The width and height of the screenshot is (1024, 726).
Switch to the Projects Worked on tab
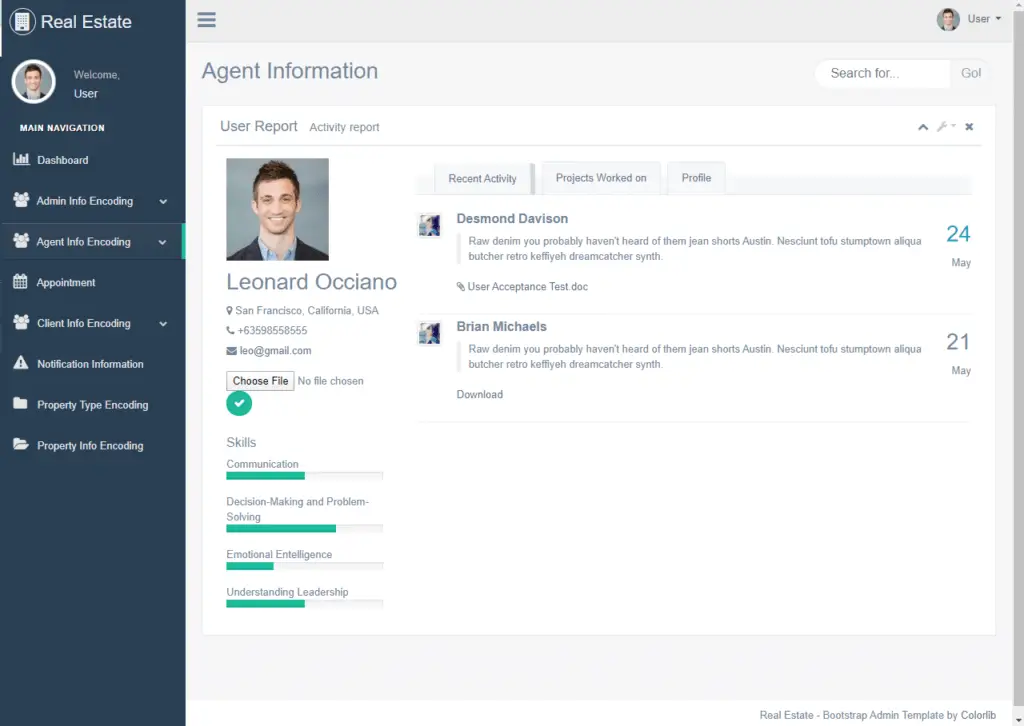[x=600, y=177]
